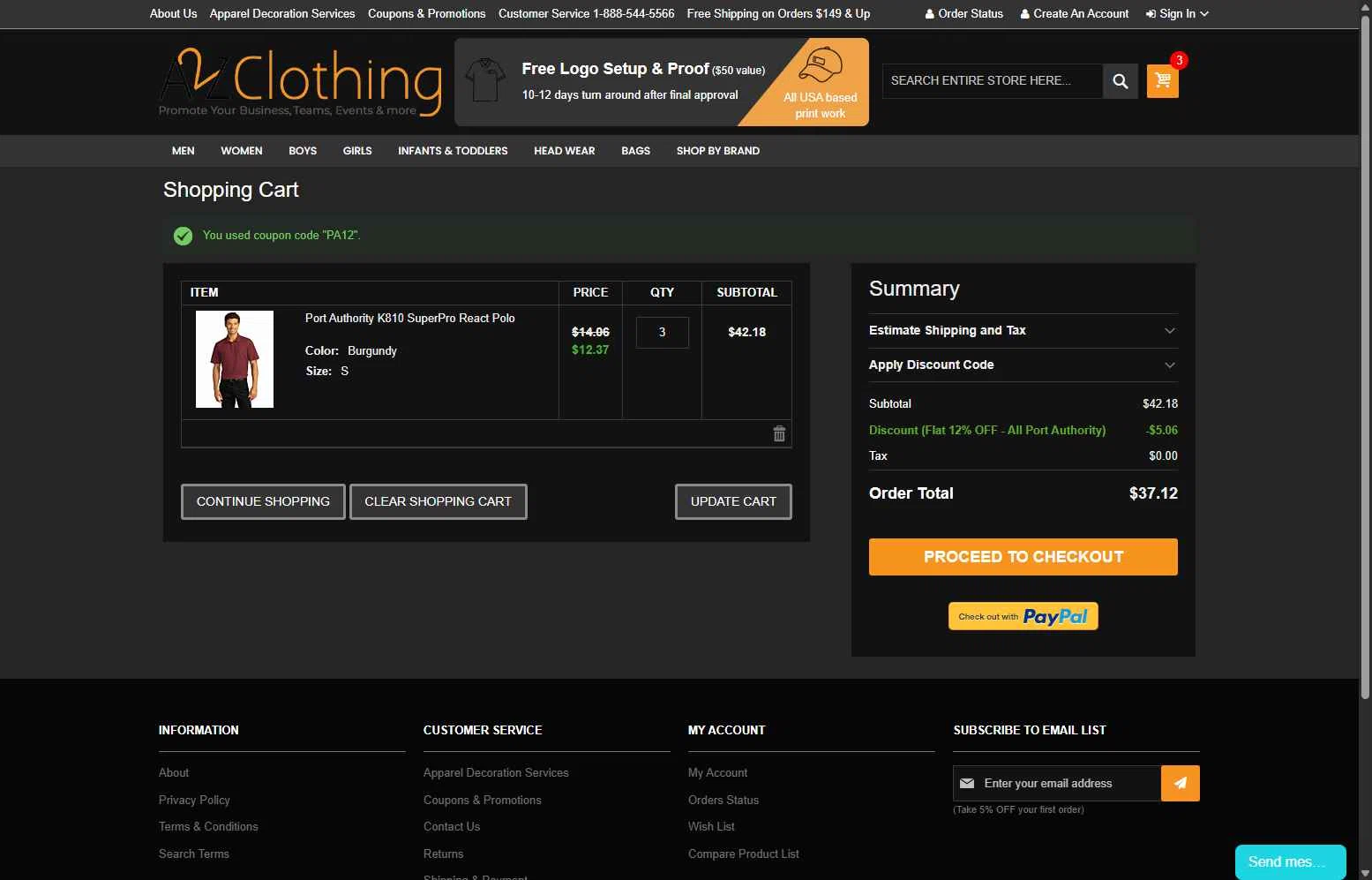Submit email with paper plane icon
Image resolution: width=1372 pixels, height=880 pixels.
(x=1181, y=783)
